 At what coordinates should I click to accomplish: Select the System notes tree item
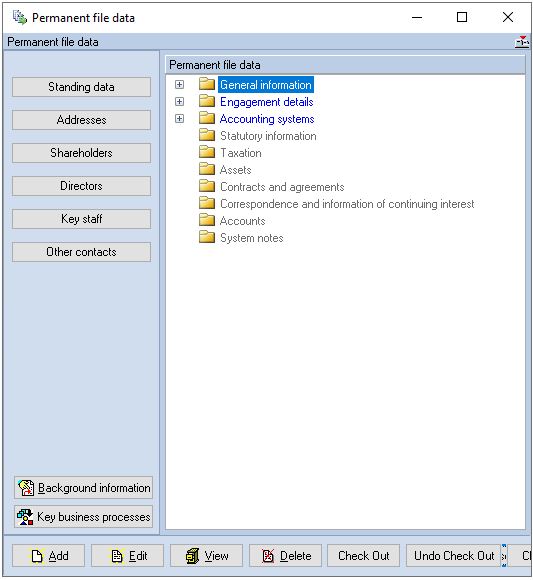point(252,238)
